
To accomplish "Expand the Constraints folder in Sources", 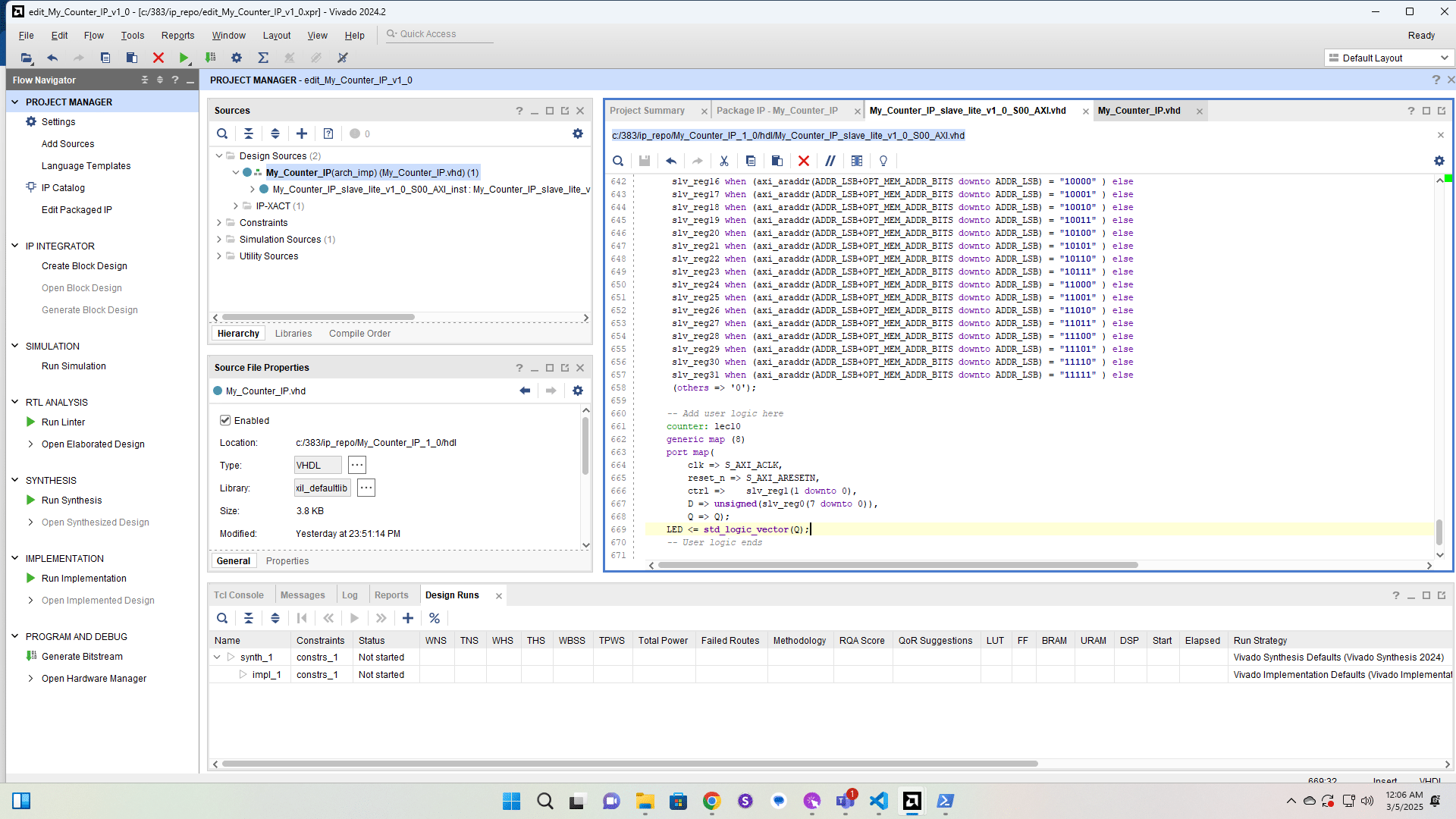I will tap(218, 222).
